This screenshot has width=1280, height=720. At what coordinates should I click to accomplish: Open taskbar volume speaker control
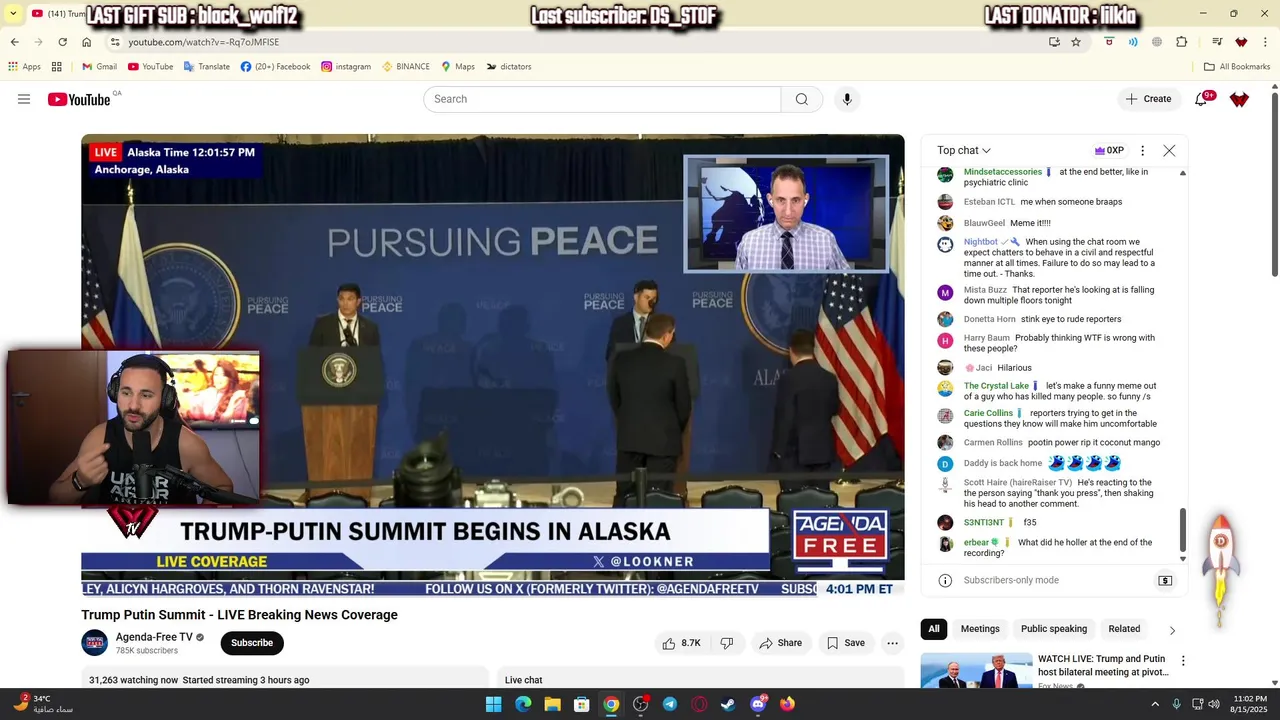(1214, 704)
